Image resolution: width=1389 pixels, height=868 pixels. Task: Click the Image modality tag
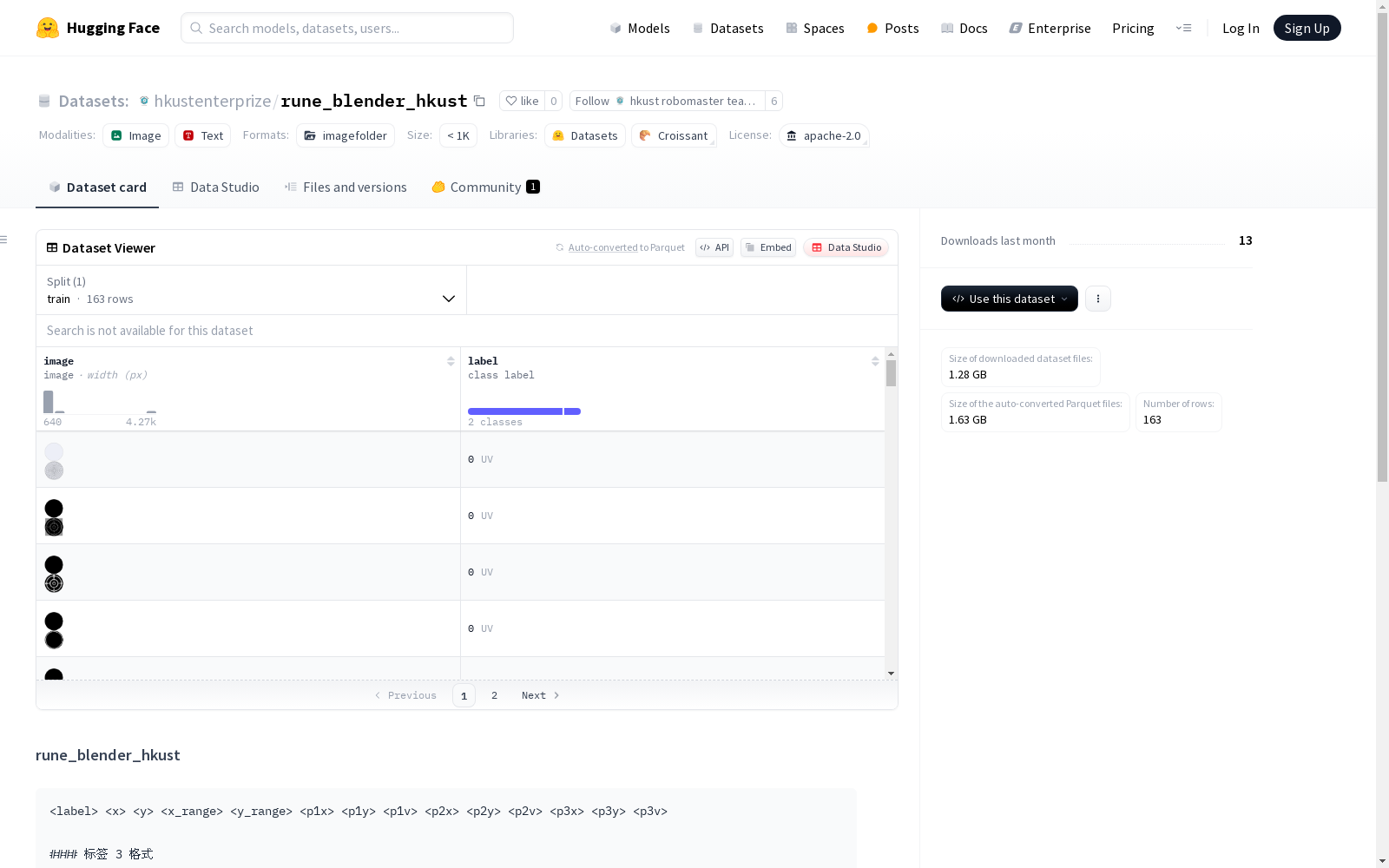pyautogui.click(x=136, y=135)
